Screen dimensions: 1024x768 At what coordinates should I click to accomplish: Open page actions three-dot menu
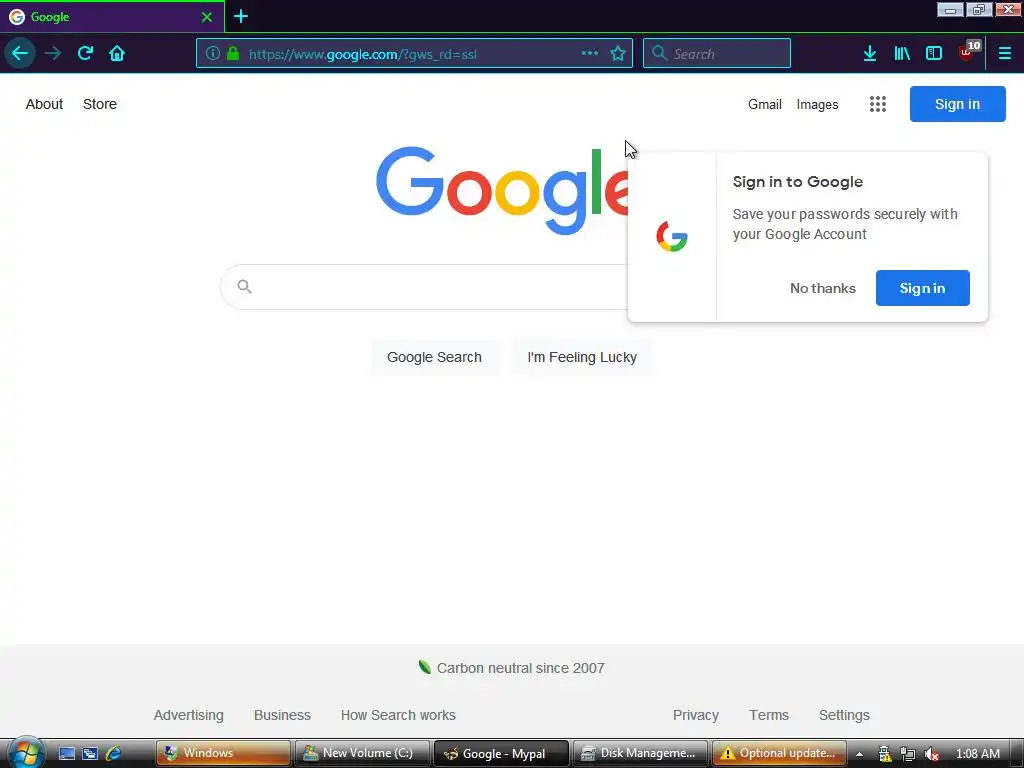pos(590,54)
